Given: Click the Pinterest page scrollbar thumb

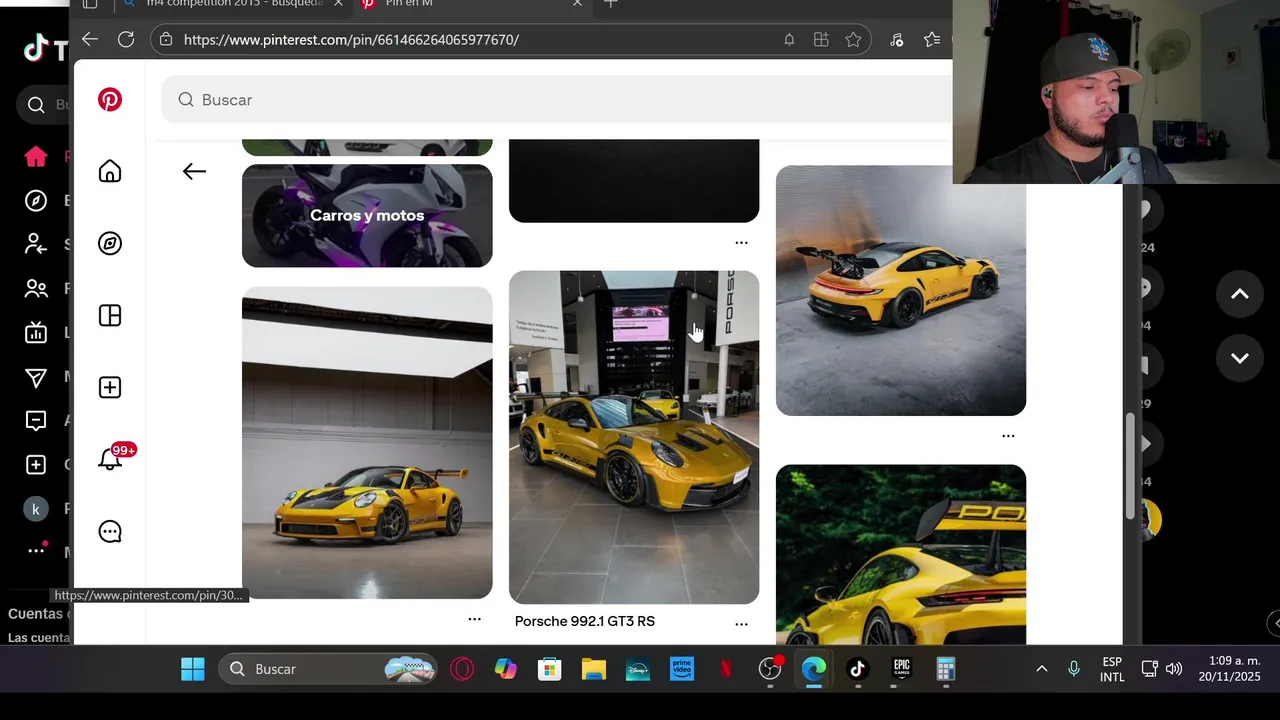Looking at the screenshot, I should (1132, 466).
